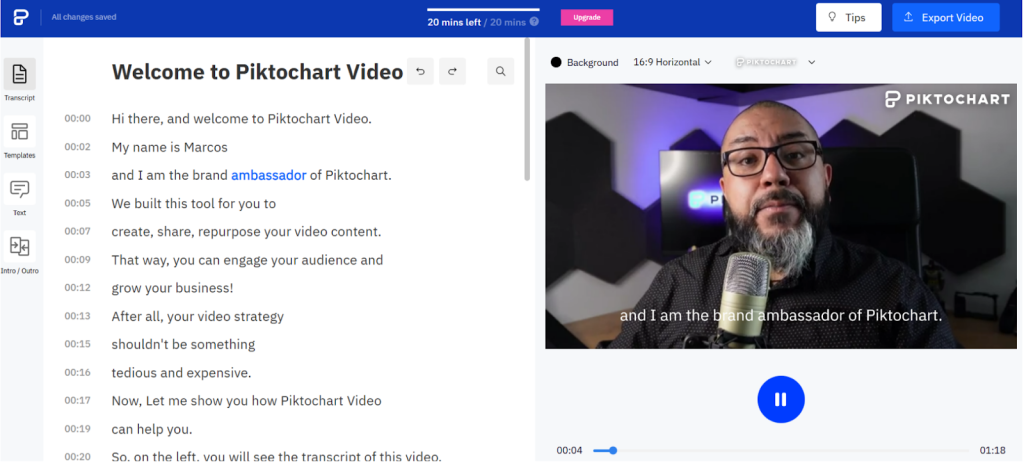Click 'create, share, repurpose your video content.'
The height and width of the screenshot is (463, 1024).
point(246,232)
